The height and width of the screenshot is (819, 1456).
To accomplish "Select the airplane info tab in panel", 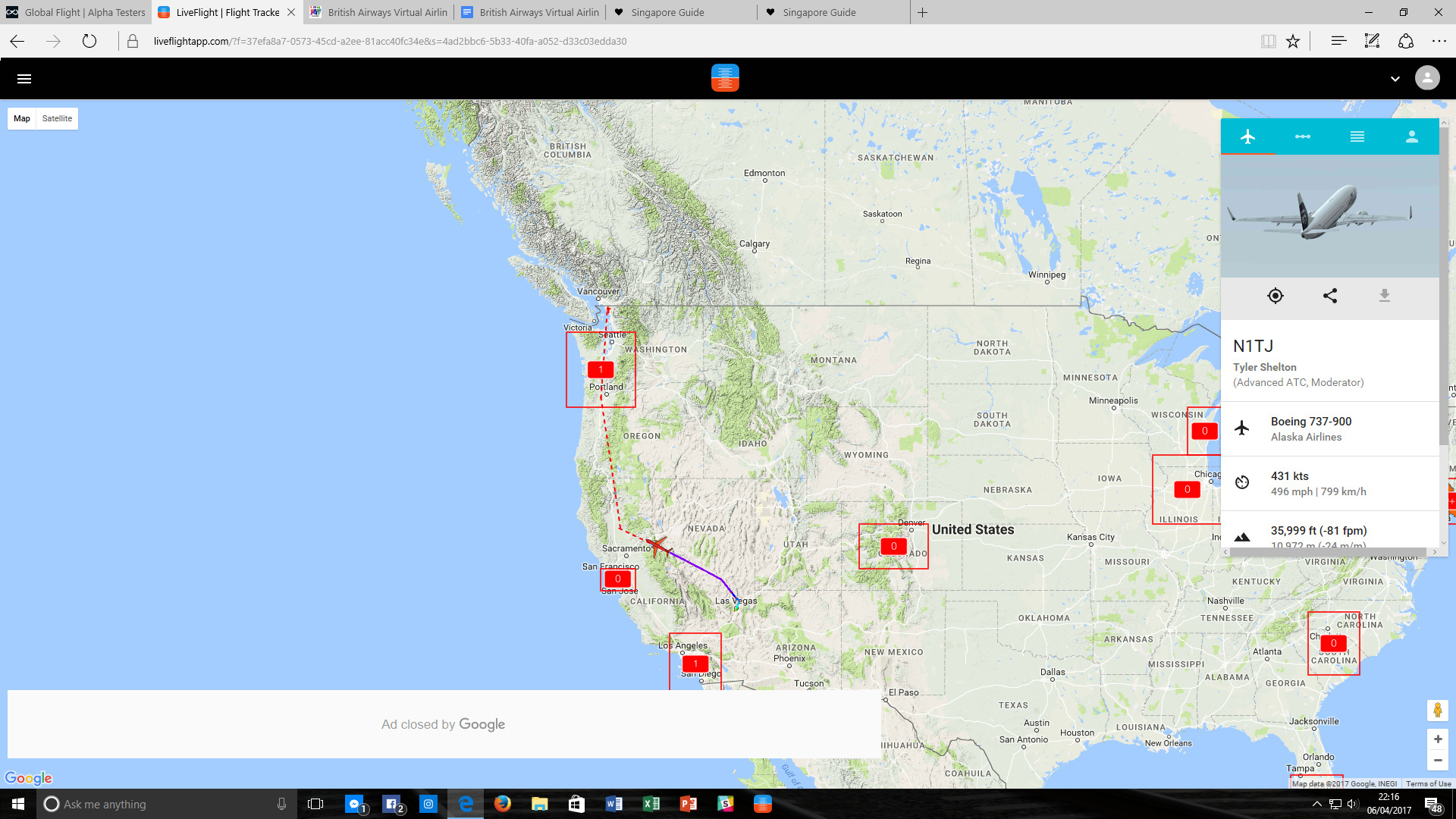I will tap(1247, 136).
